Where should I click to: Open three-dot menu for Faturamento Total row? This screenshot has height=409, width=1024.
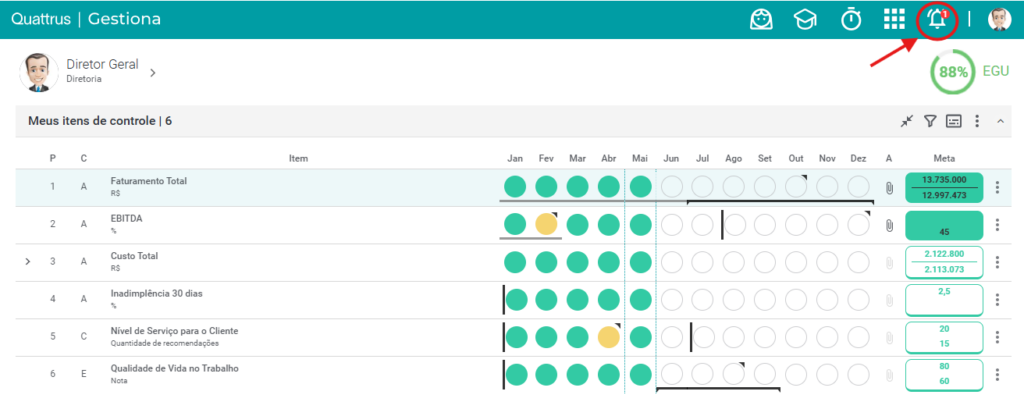997,188
